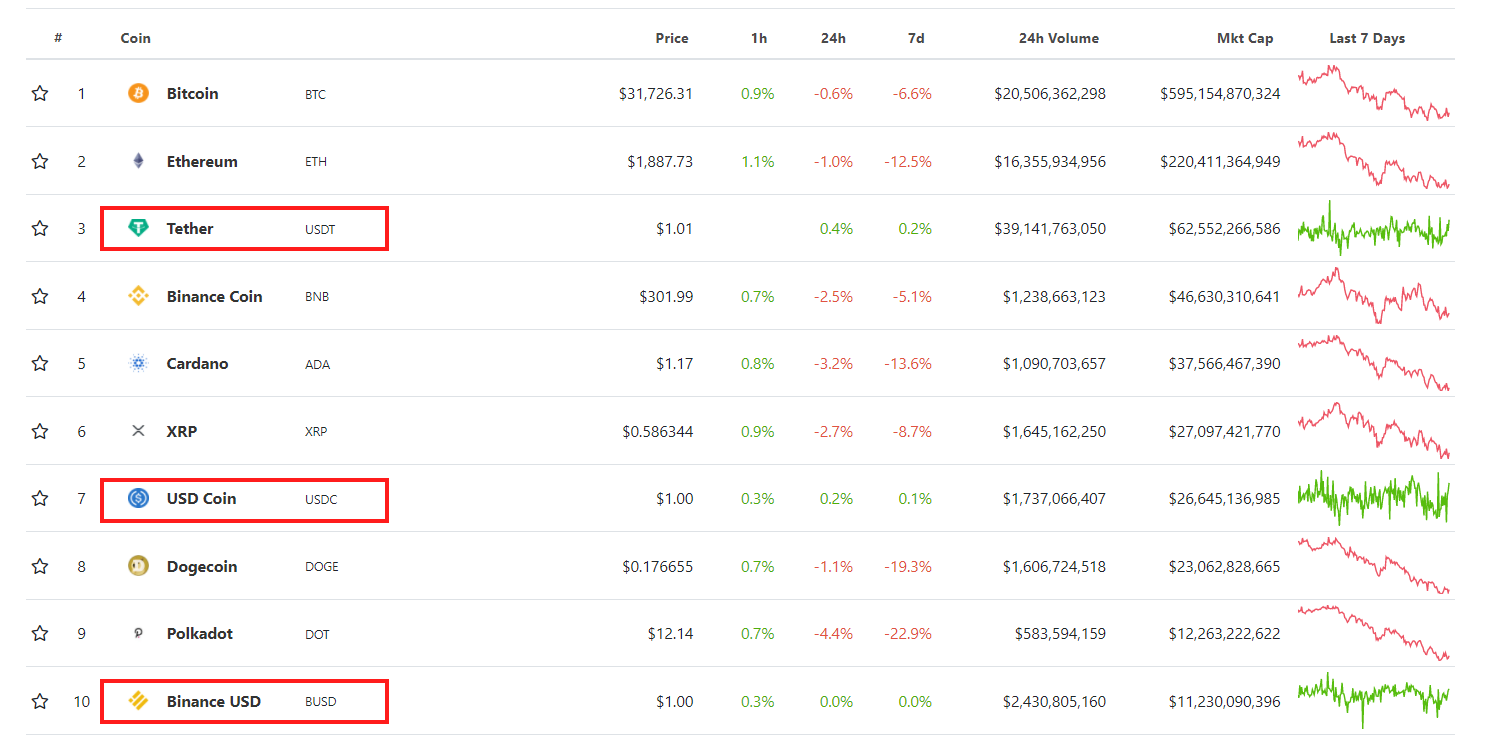Click the Tether USDT coin logo
This screenshot has width=1485, height=740.
tap(139, 228)
